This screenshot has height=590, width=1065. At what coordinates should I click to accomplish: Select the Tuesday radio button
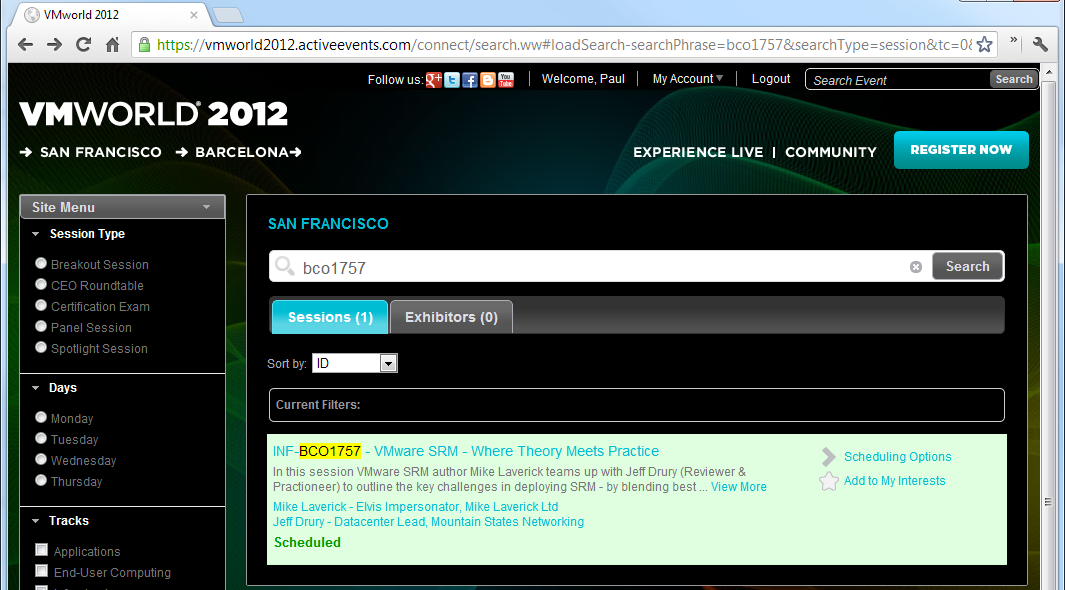click(41, 438)
